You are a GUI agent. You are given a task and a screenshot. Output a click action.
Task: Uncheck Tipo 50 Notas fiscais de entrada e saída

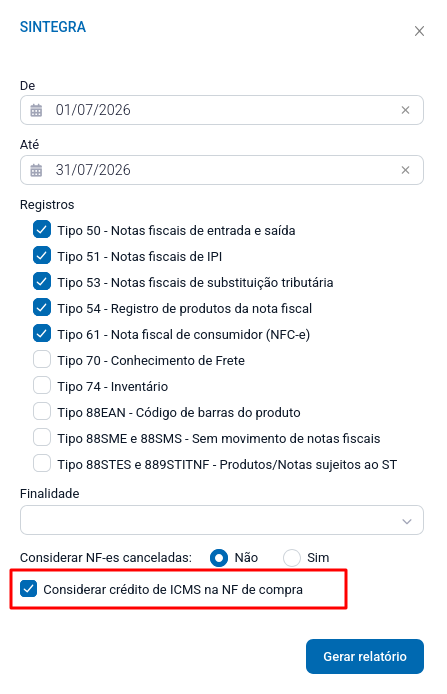coord(42,230)
